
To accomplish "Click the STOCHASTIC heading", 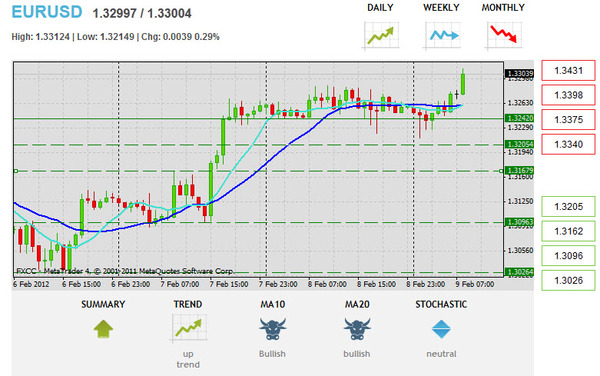I will tap(441, 304).
